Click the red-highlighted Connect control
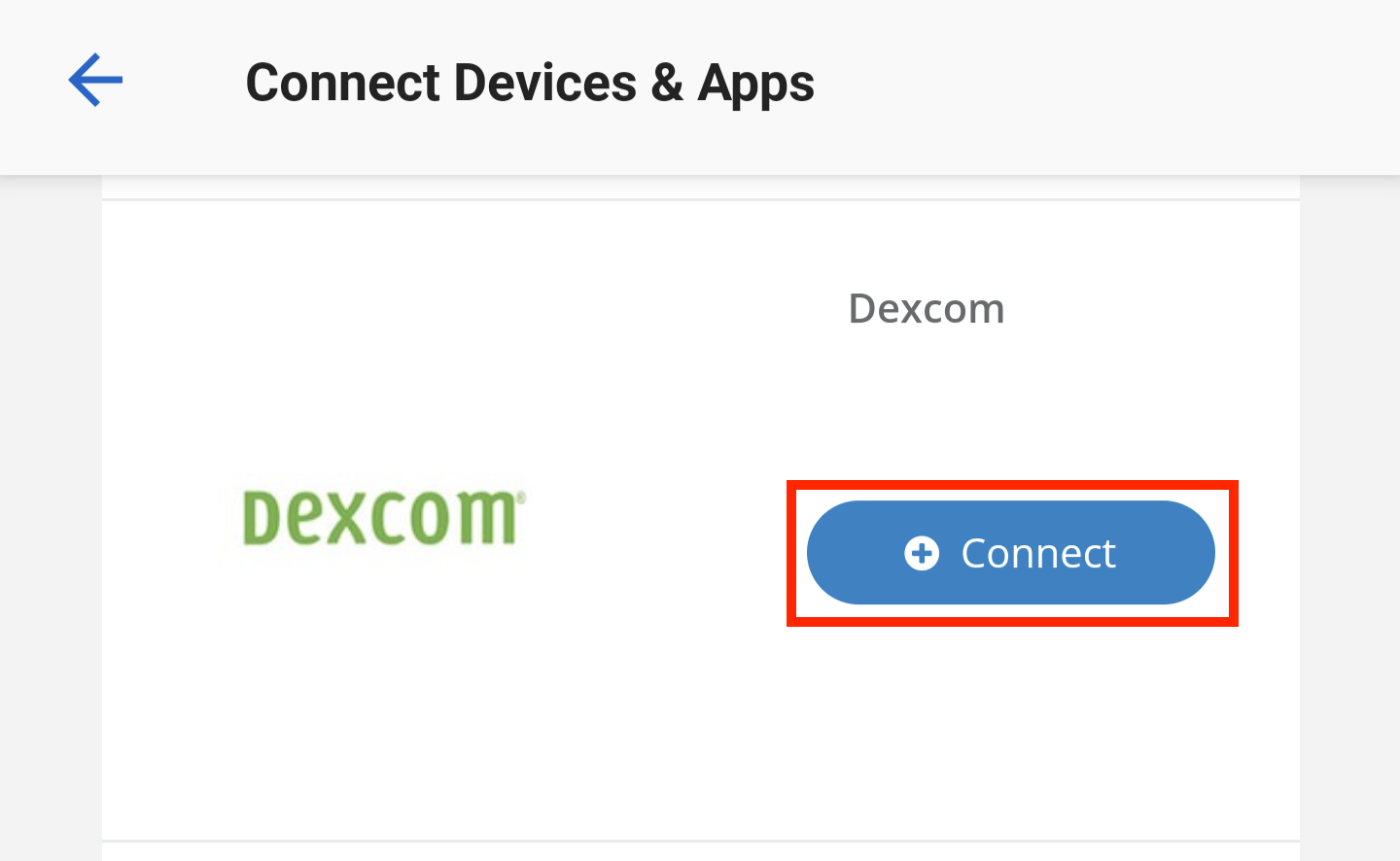The height and width of the screenshot is (861, 1400). point(1011,552)
